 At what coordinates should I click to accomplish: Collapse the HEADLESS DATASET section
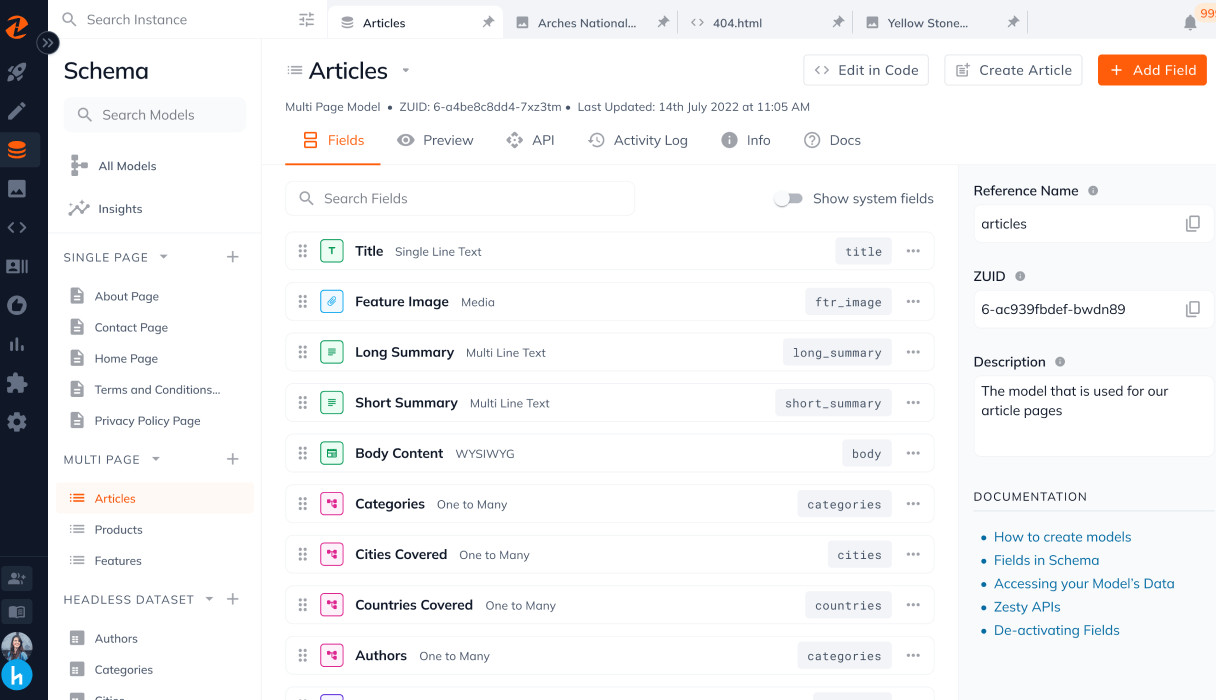coord(209,599)
